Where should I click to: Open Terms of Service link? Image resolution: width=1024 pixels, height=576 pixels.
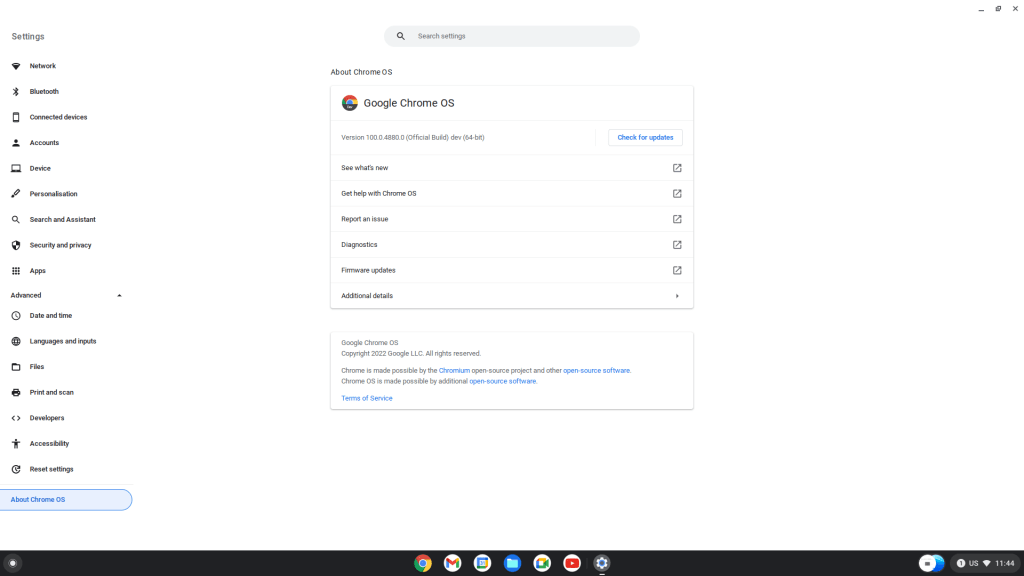click(x=366, y=398)
